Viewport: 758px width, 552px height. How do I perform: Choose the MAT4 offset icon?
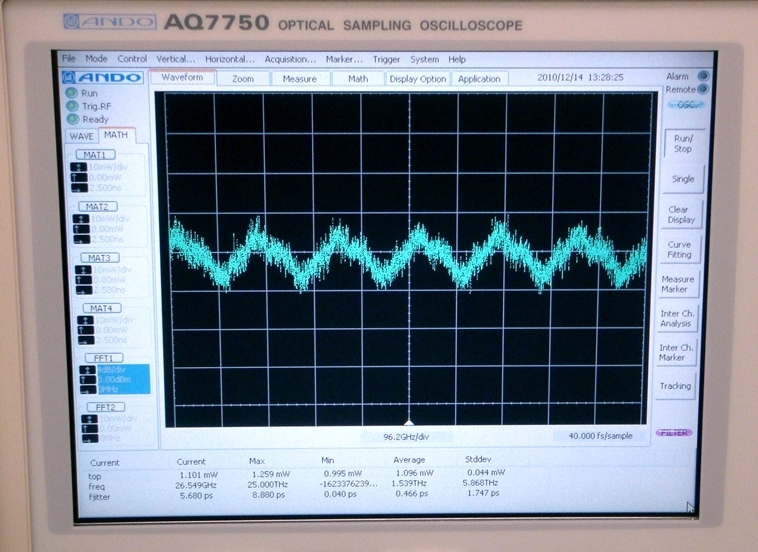[x=86, y=330]
